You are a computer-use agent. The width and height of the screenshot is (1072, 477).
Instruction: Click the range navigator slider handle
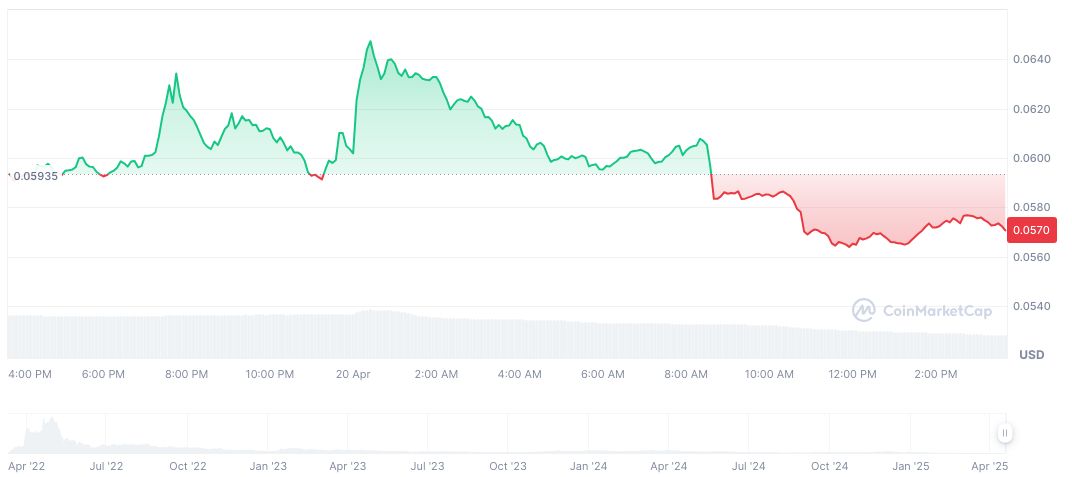tap(1004, 433)
